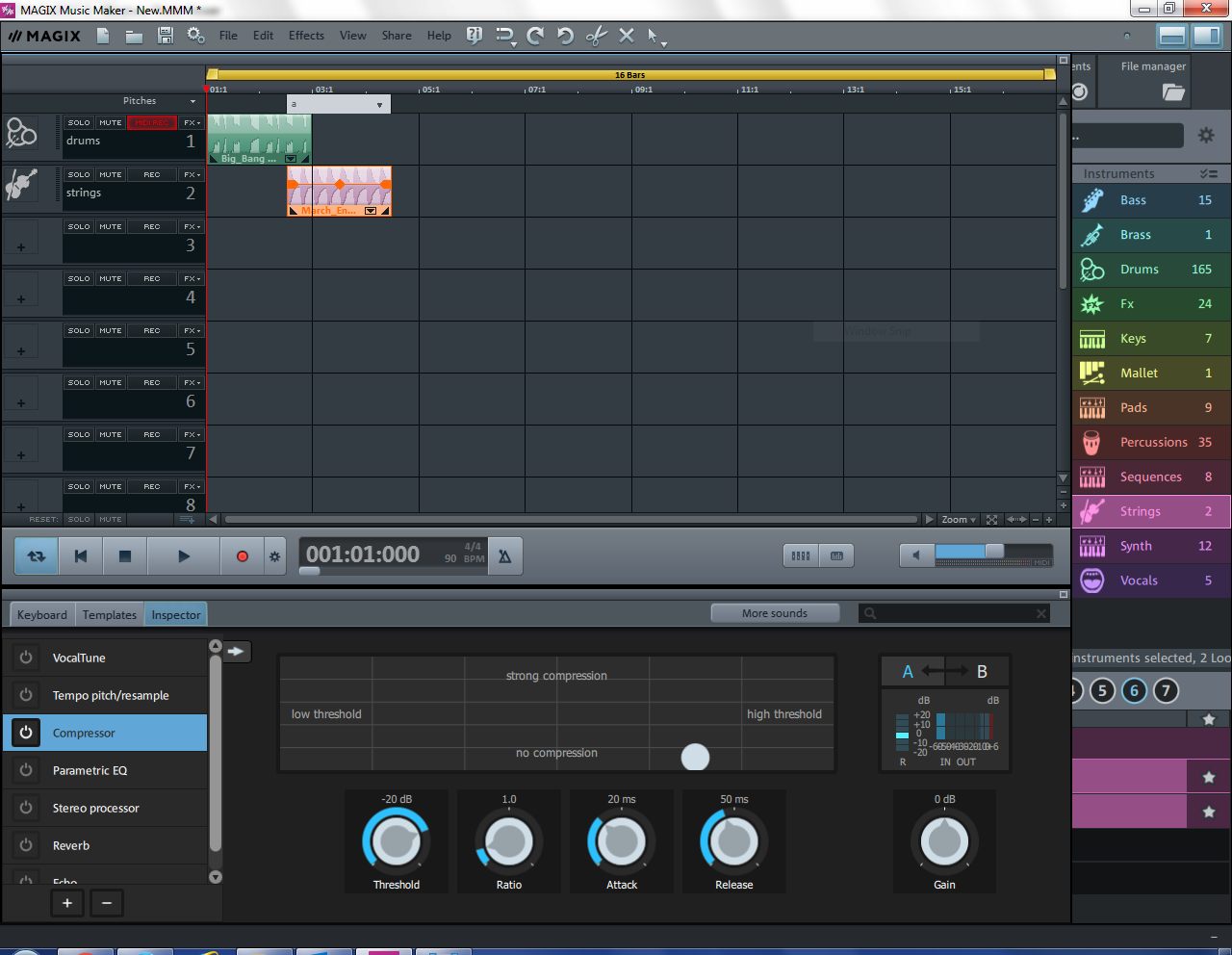Remove an effect with the minus button
Image resolution: width=1232 pixels, height=955 pixels.
coord(107,903)
